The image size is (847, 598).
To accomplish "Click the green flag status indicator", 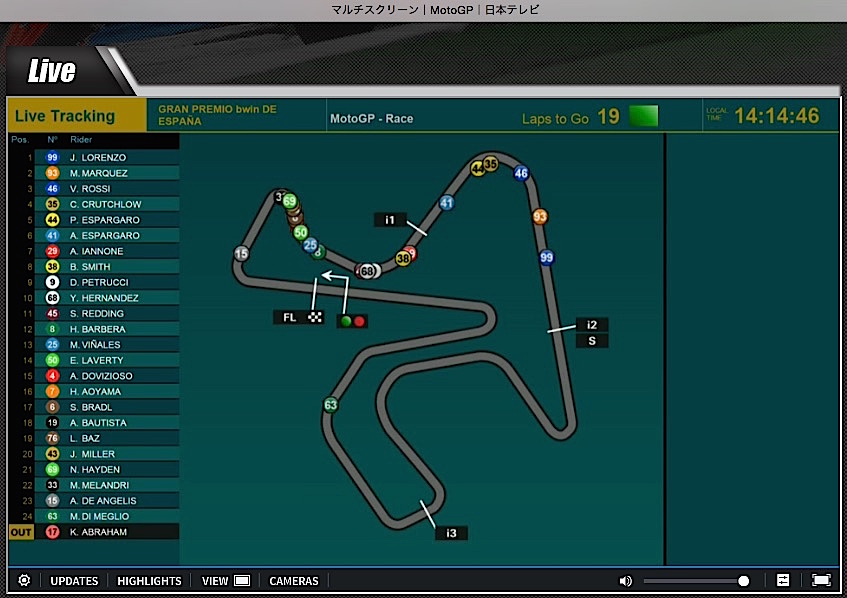I will tap(644, 116).
